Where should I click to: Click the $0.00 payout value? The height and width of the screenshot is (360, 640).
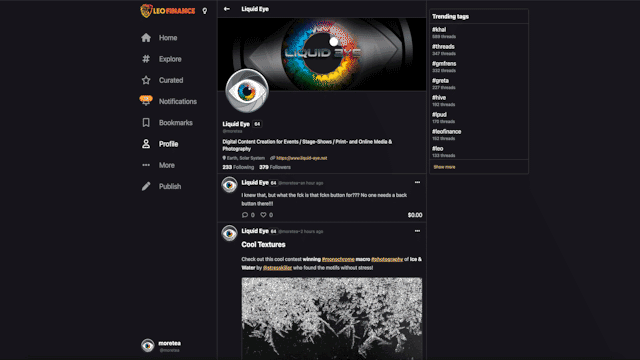415,215
